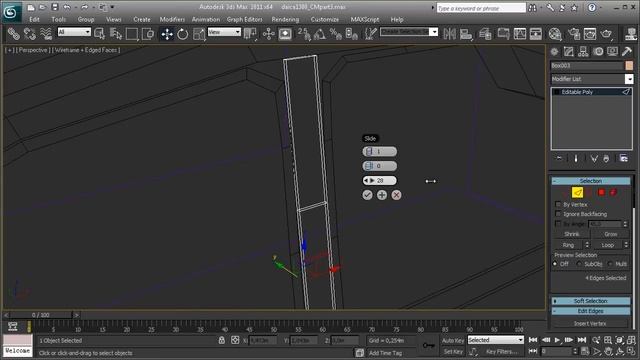The width and height of the screenshot is (640, 360).
Task: Click the object color swatch
Action: point(629,65)
